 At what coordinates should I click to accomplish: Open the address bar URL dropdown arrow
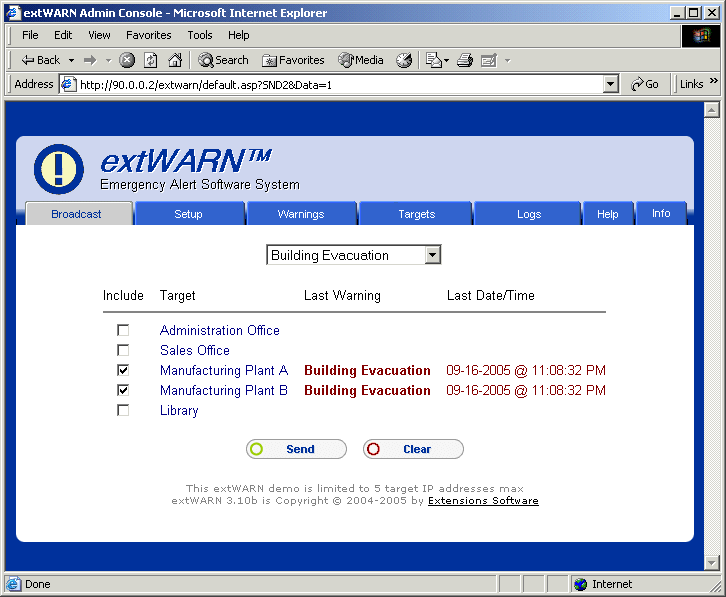coord(611,85)
